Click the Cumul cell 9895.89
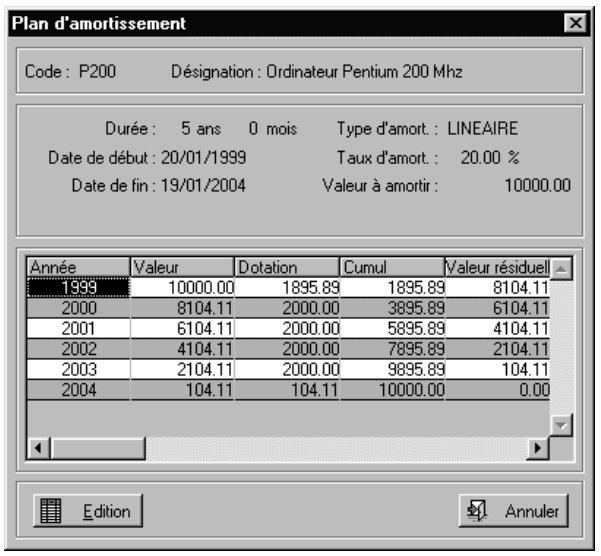 click(392, 369)
